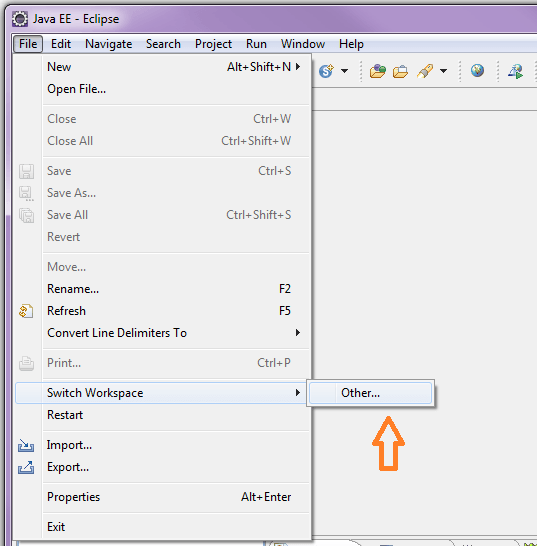537x546 pixels.
Task: Expand the dropdown next to flashlight icon
Action: click(443, 71)
